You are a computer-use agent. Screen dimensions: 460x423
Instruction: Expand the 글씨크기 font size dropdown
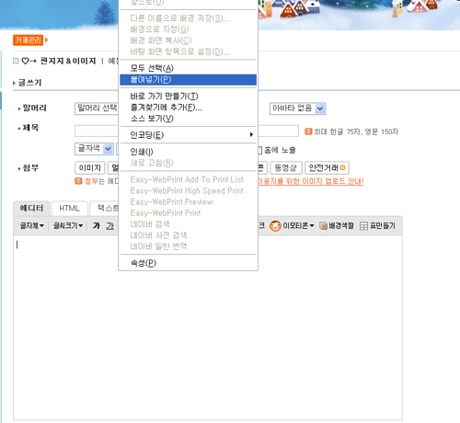point(68,226)
